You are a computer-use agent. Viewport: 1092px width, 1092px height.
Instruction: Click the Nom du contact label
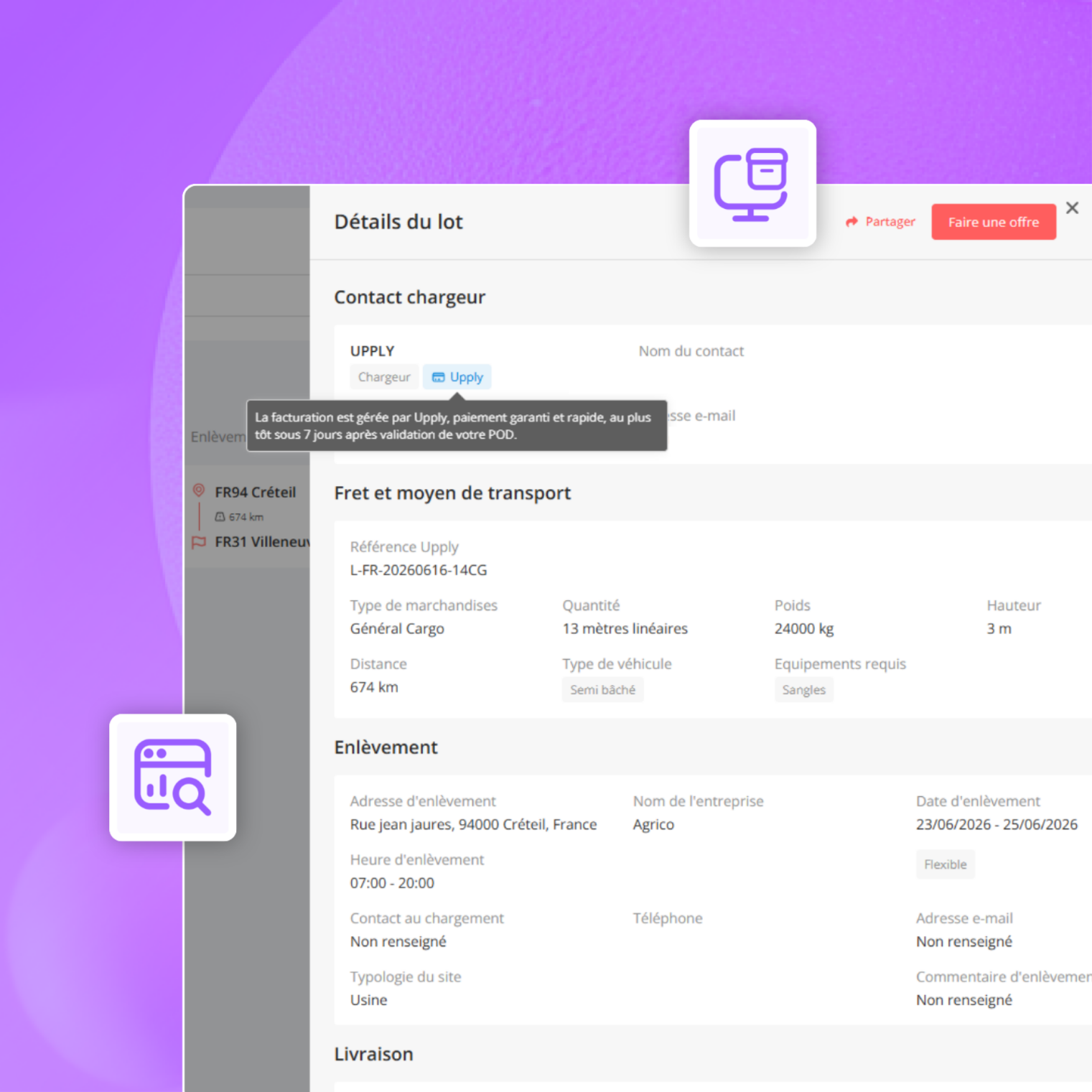pos(691,351)
